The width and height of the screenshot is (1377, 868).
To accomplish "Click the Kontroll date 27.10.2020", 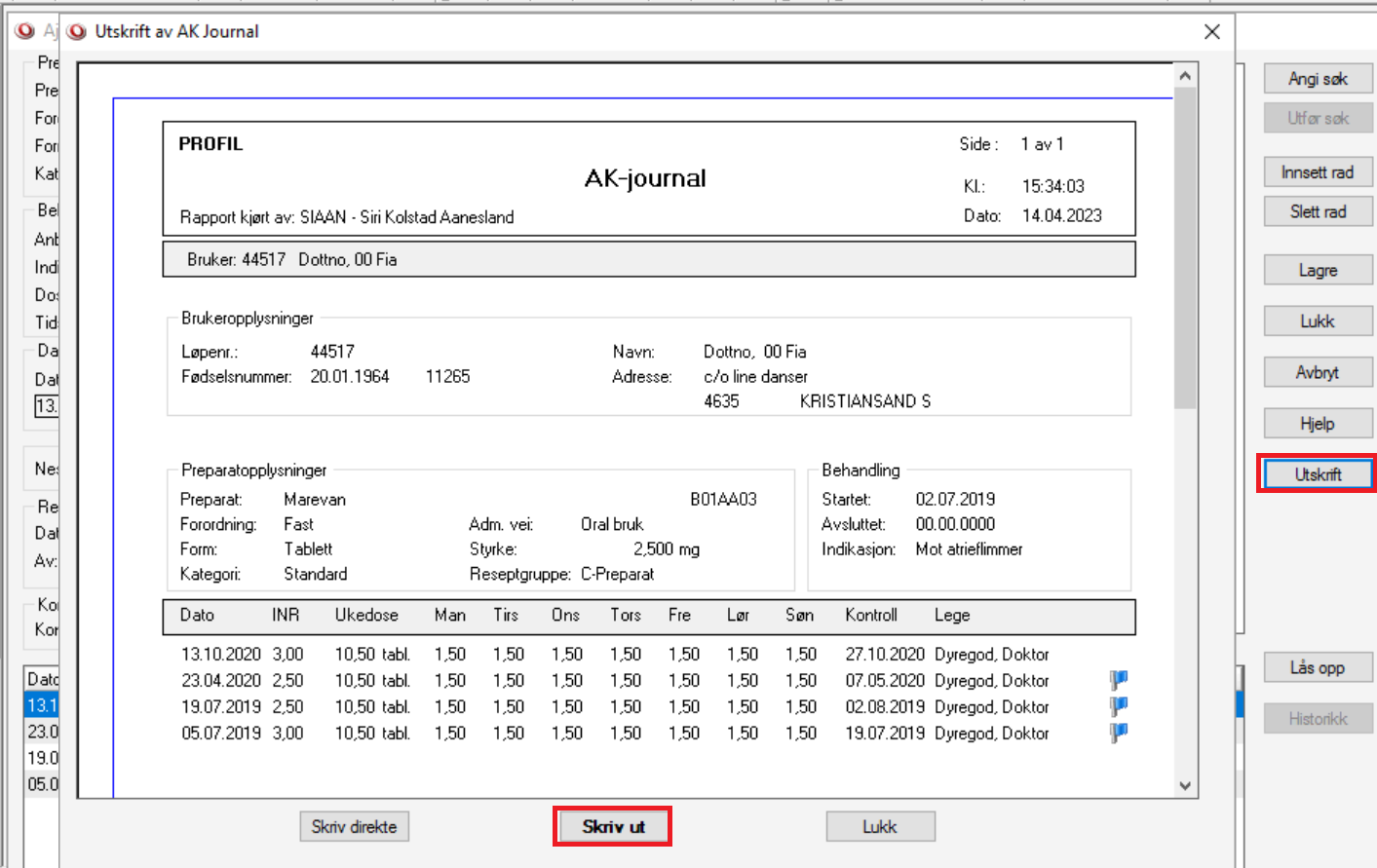I will click(x=885, y=655).
